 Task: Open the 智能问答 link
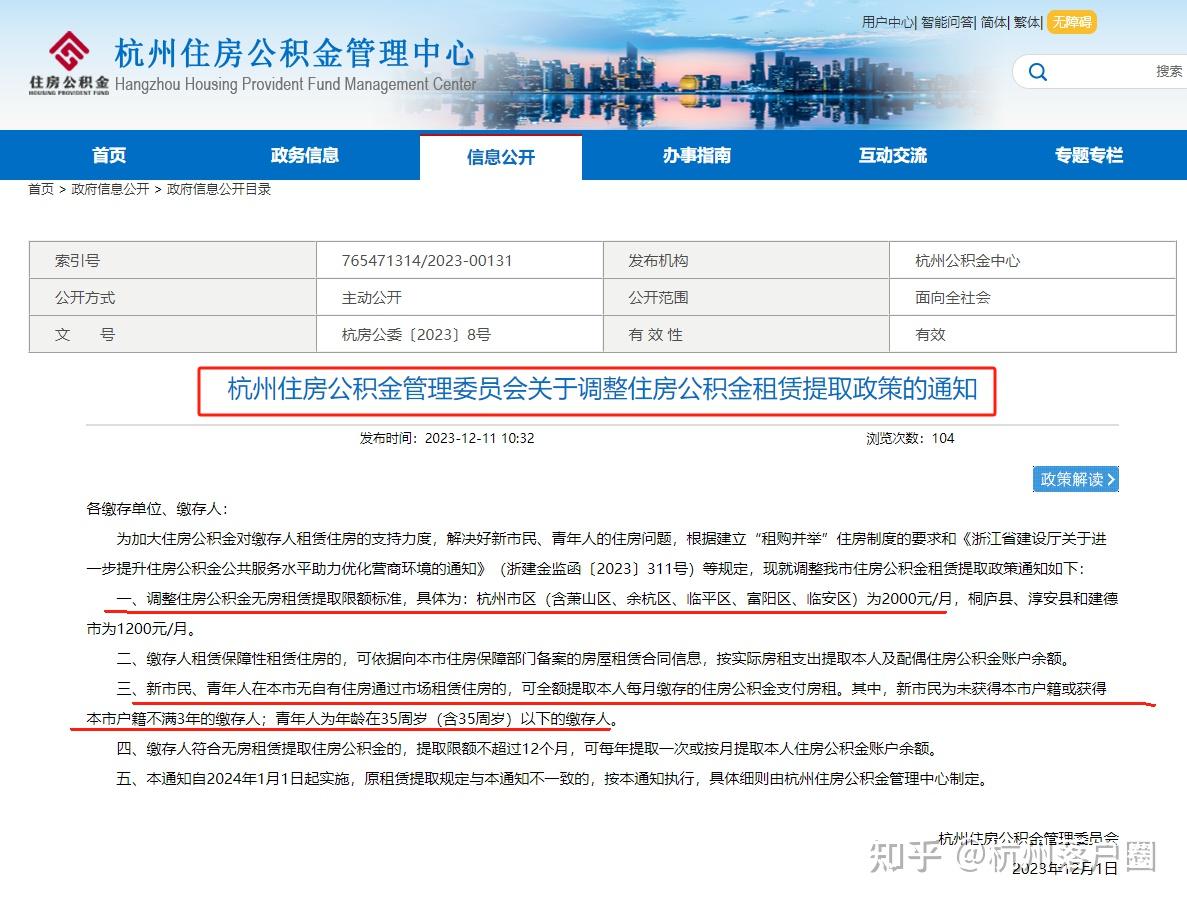point(947,22)
